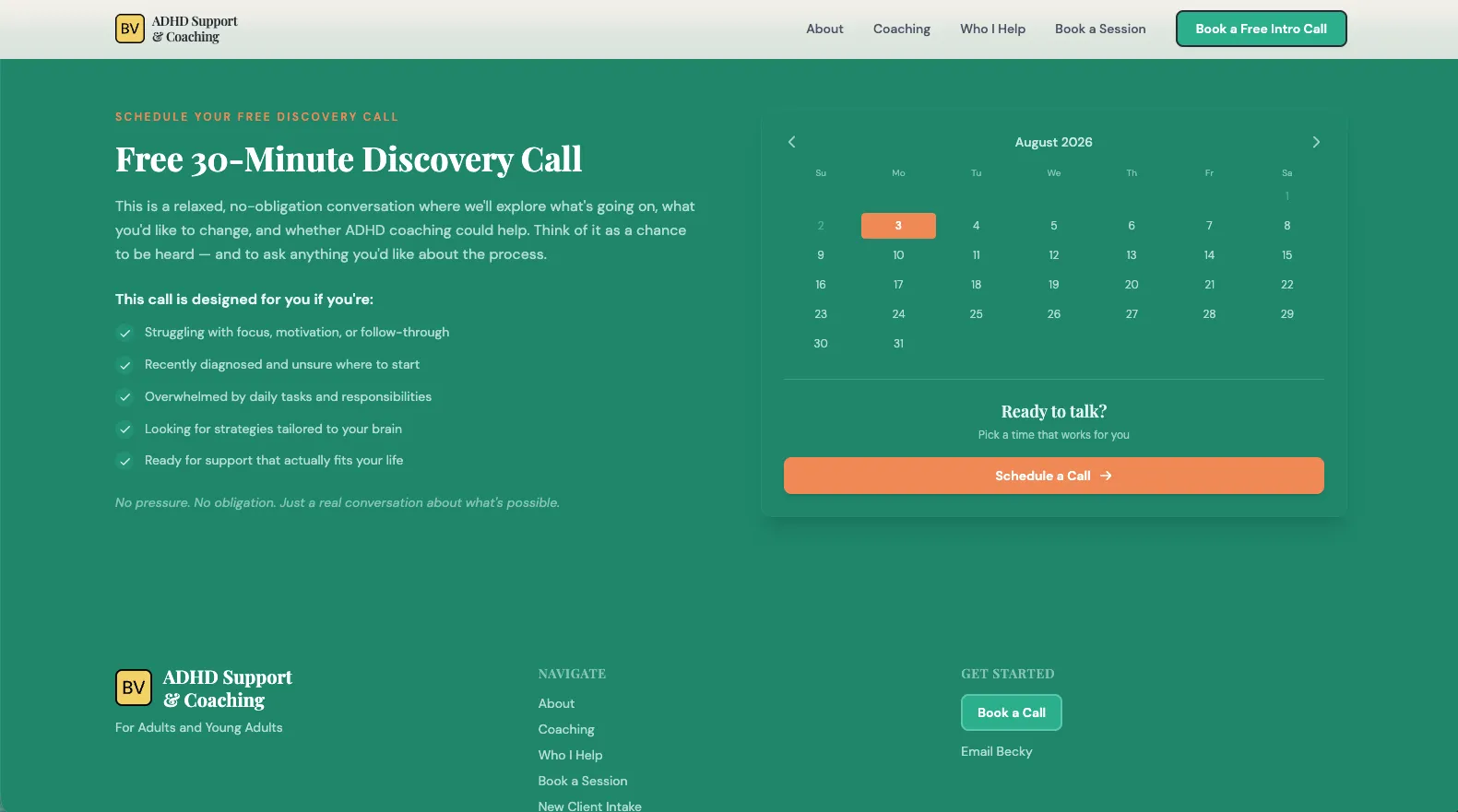The image size is (1458, 812).
Task: Select August 19 in the calendar
Action: [x=1054, y=285]
